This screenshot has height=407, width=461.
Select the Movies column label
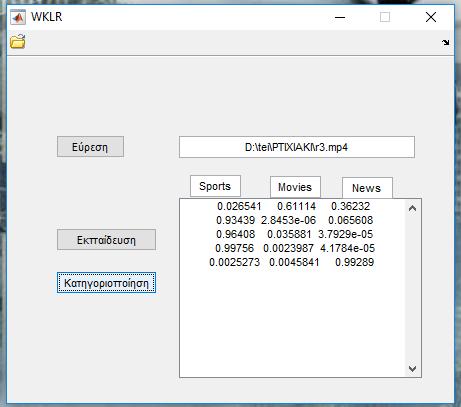[295, 187]
